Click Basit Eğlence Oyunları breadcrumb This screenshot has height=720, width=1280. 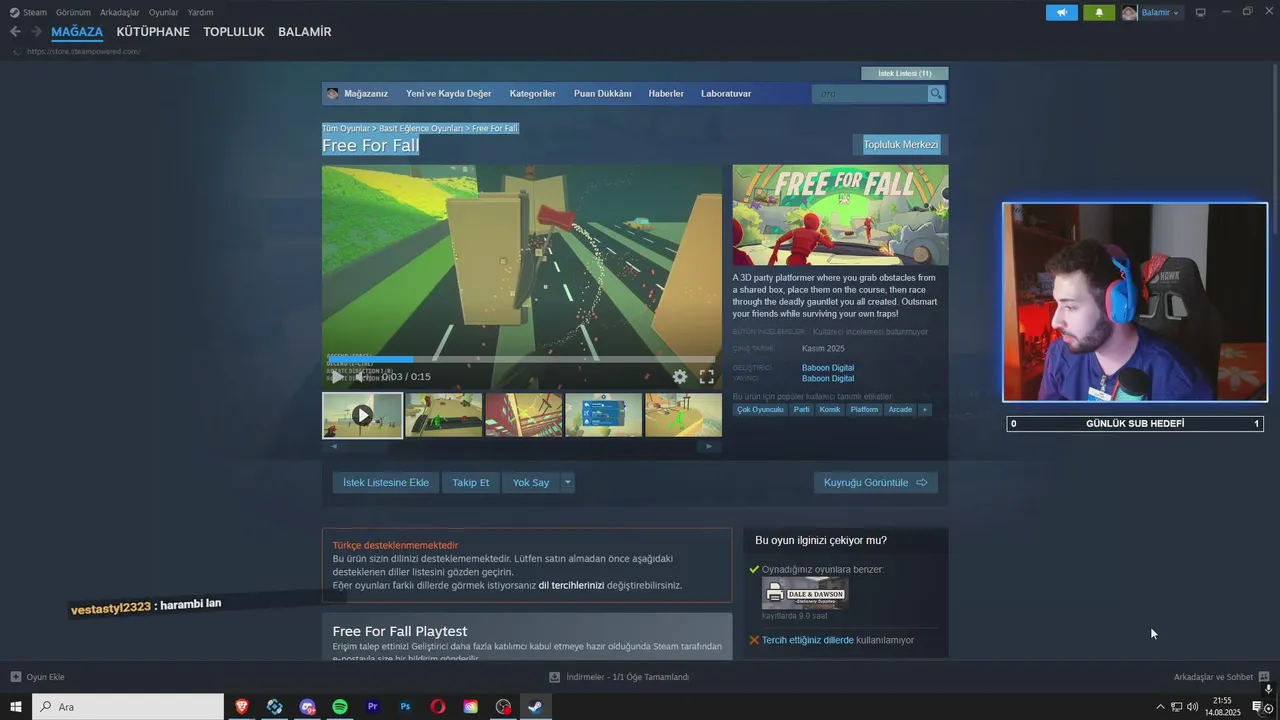pyautogui.click(x=421, y=128)
